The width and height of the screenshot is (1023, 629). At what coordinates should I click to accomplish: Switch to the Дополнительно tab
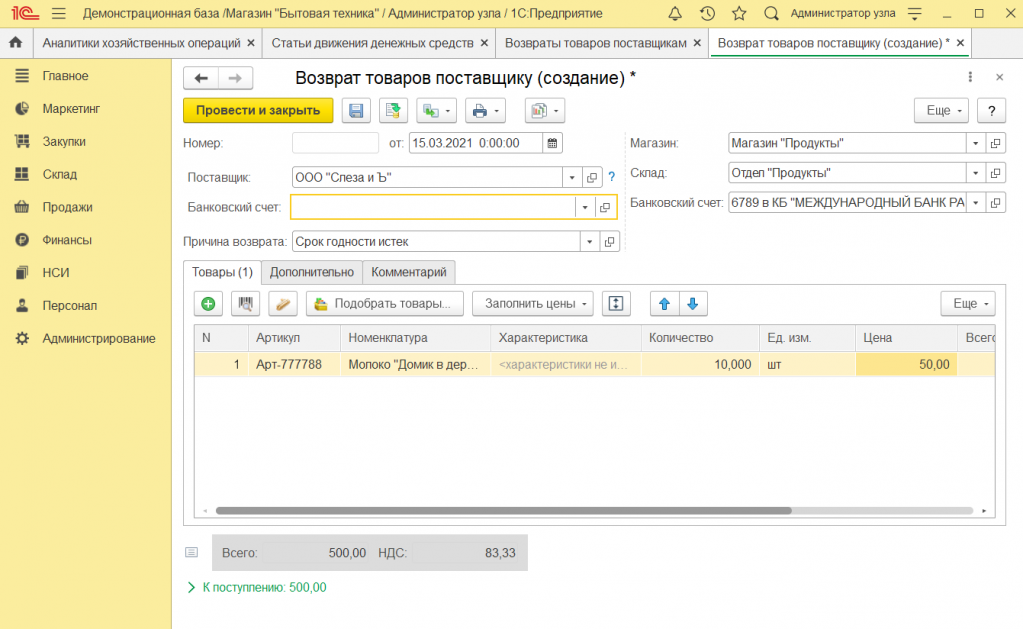pyautogui.click(x=311, y=272)
